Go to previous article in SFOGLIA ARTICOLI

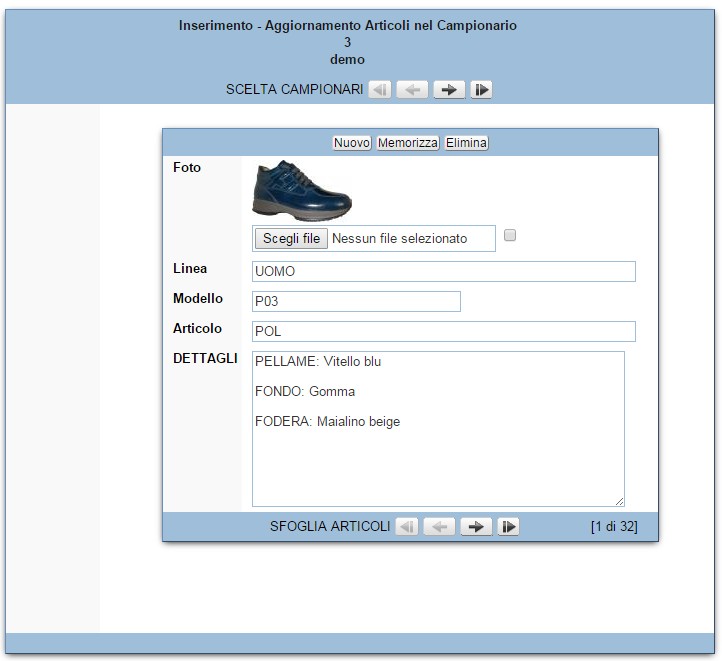click(x=440, y=526)
